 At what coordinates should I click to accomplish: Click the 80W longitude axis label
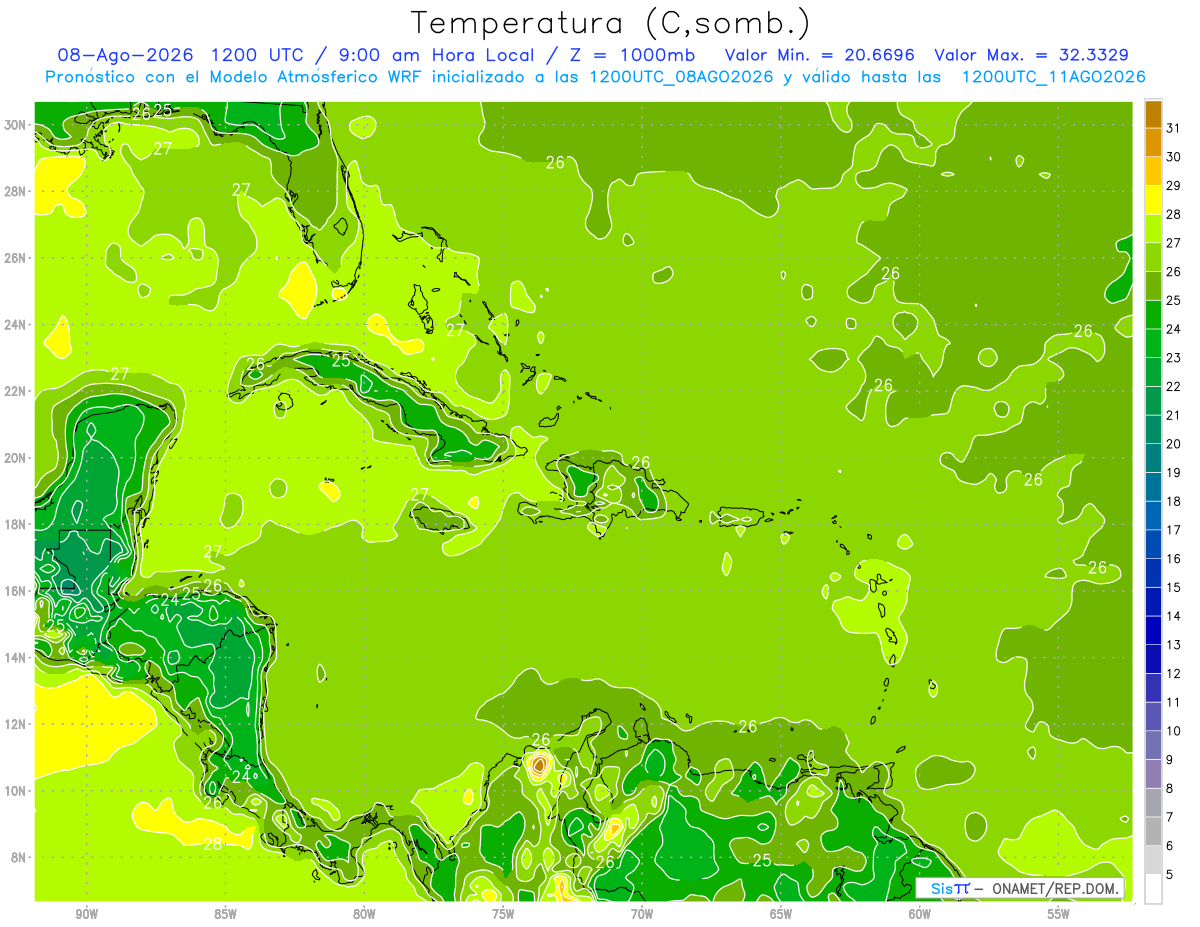pos(364,914)
